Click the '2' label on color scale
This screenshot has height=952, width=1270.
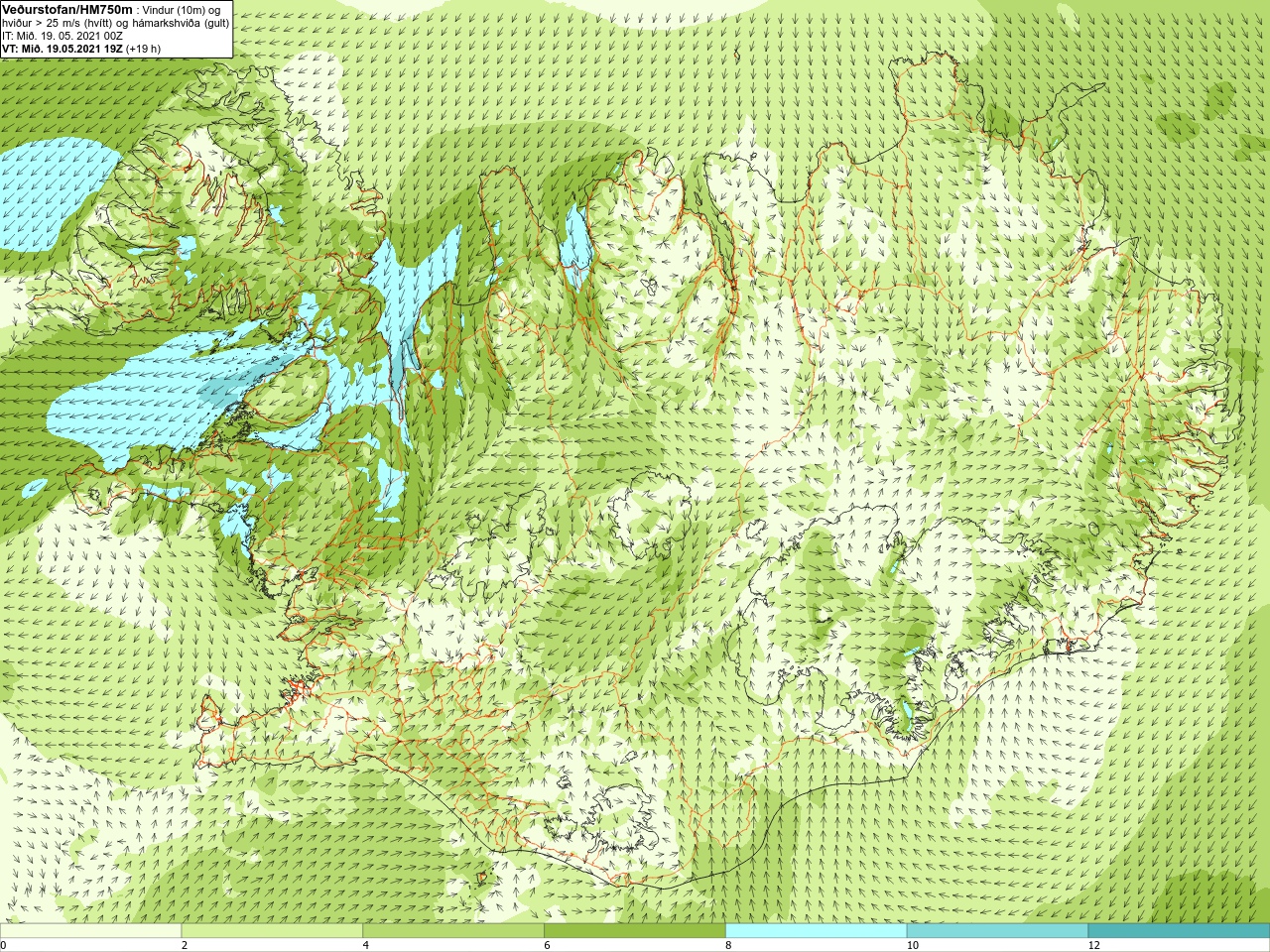185,945
